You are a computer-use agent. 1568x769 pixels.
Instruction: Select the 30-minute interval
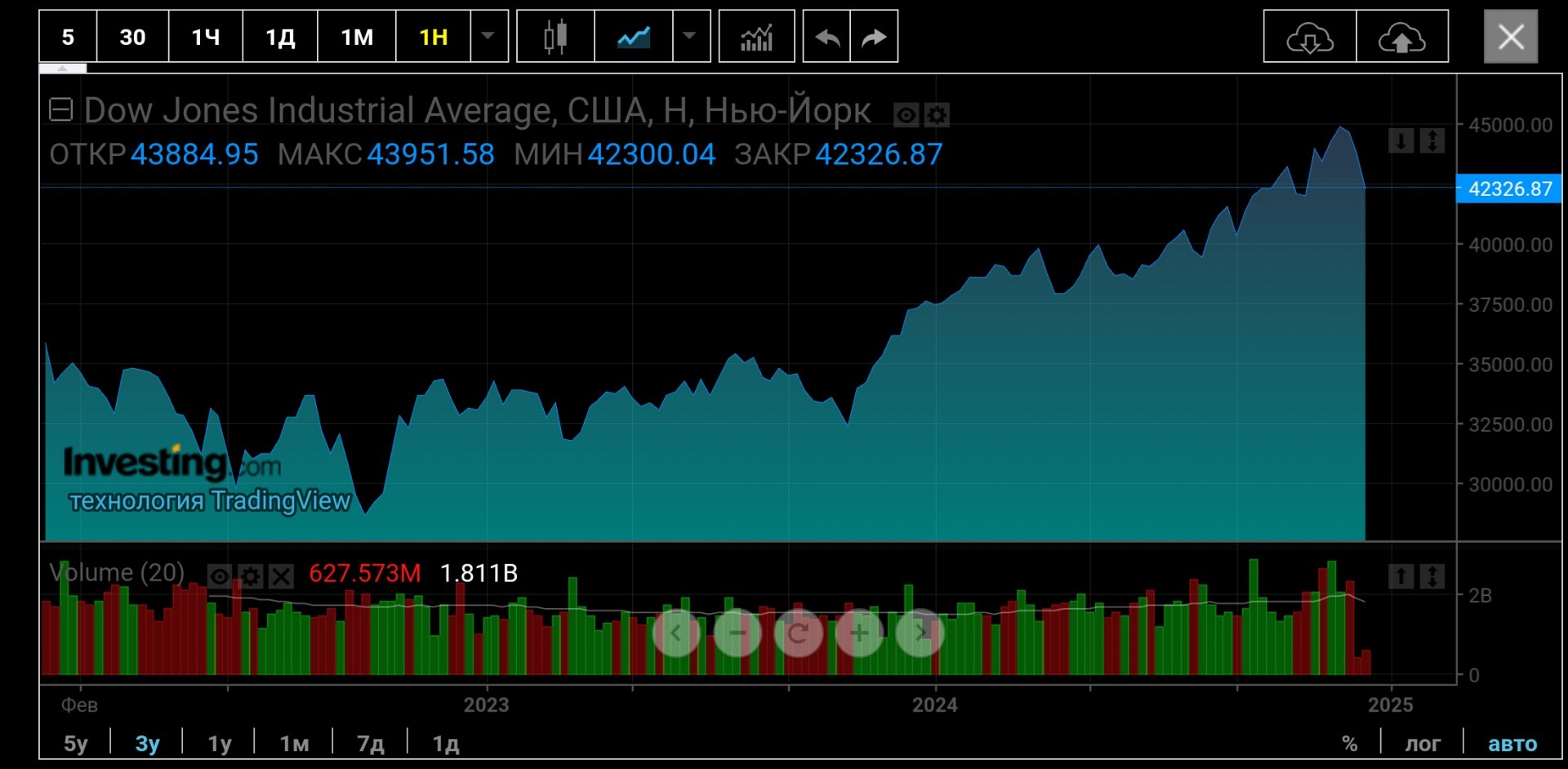[x=132, y=37]
